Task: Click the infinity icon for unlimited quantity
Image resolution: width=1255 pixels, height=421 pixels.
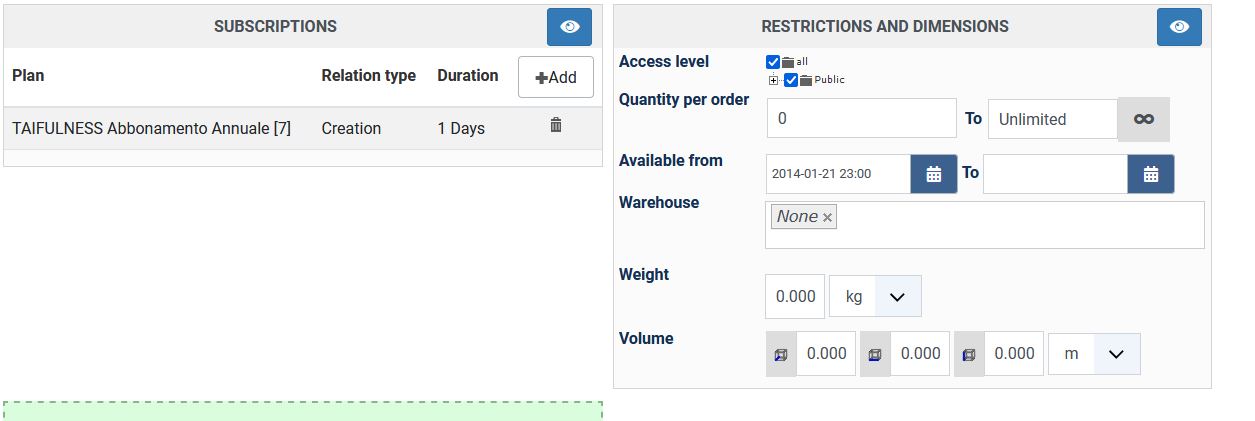Action: pos(1143,119)
